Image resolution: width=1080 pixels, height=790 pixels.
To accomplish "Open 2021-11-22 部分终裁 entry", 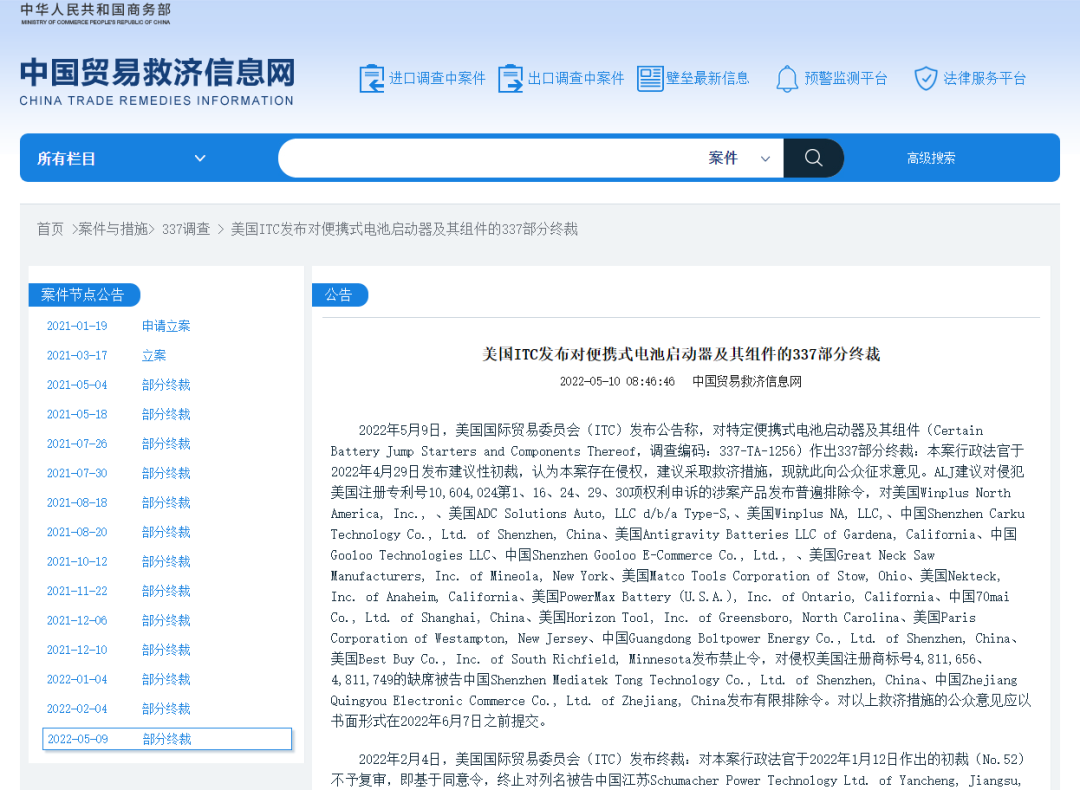I will (118, 591).
